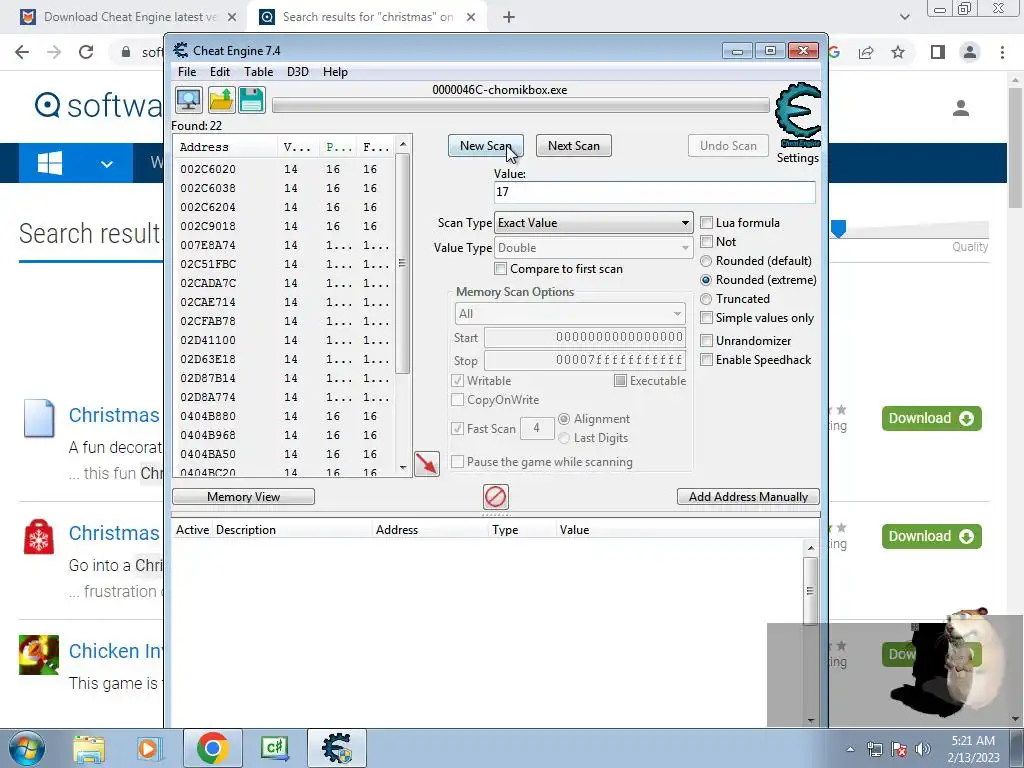Viewport: 1024px width, 768px height.
Task: Switch to Chrome in the taskbar
Action: point(212,748)
